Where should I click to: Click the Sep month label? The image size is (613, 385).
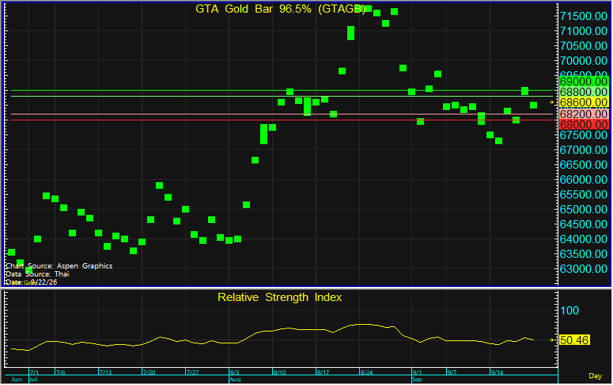417,380
